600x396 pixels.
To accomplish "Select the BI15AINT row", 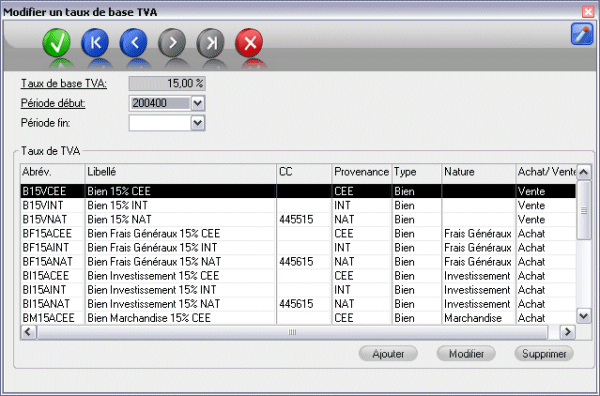I will (x=298, y=290).
